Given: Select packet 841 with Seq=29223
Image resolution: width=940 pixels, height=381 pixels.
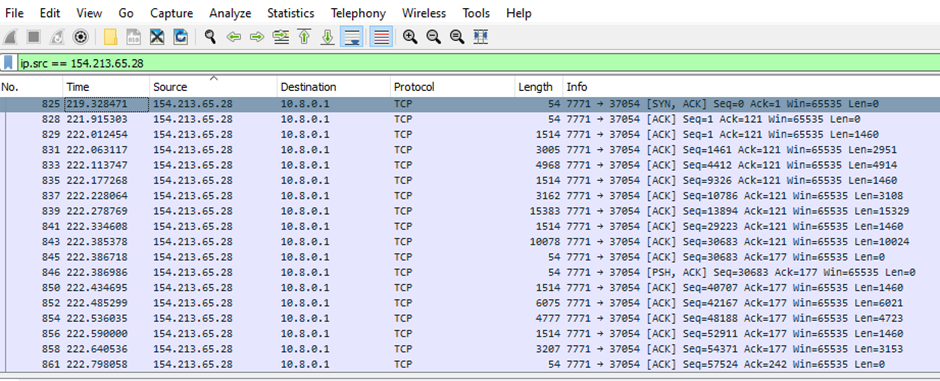Looking at the screenshot, I should pos(470,226).
